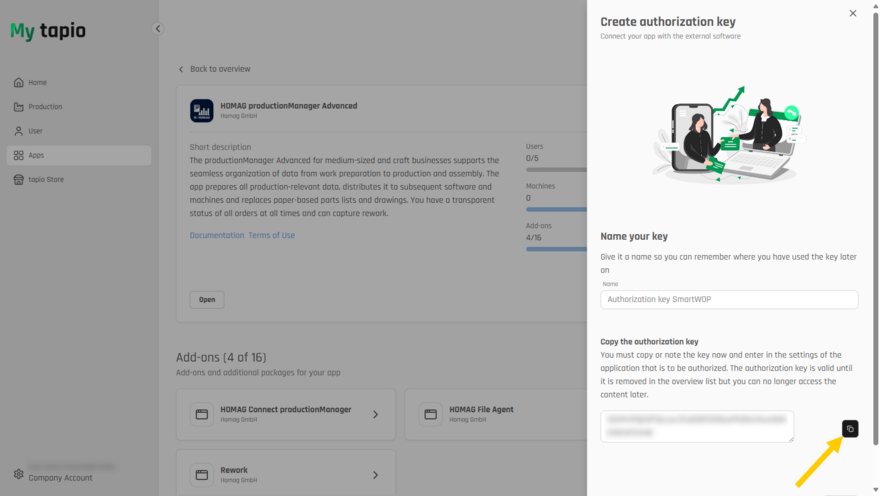Open Company Account settings gear icon

click(19, 474)
